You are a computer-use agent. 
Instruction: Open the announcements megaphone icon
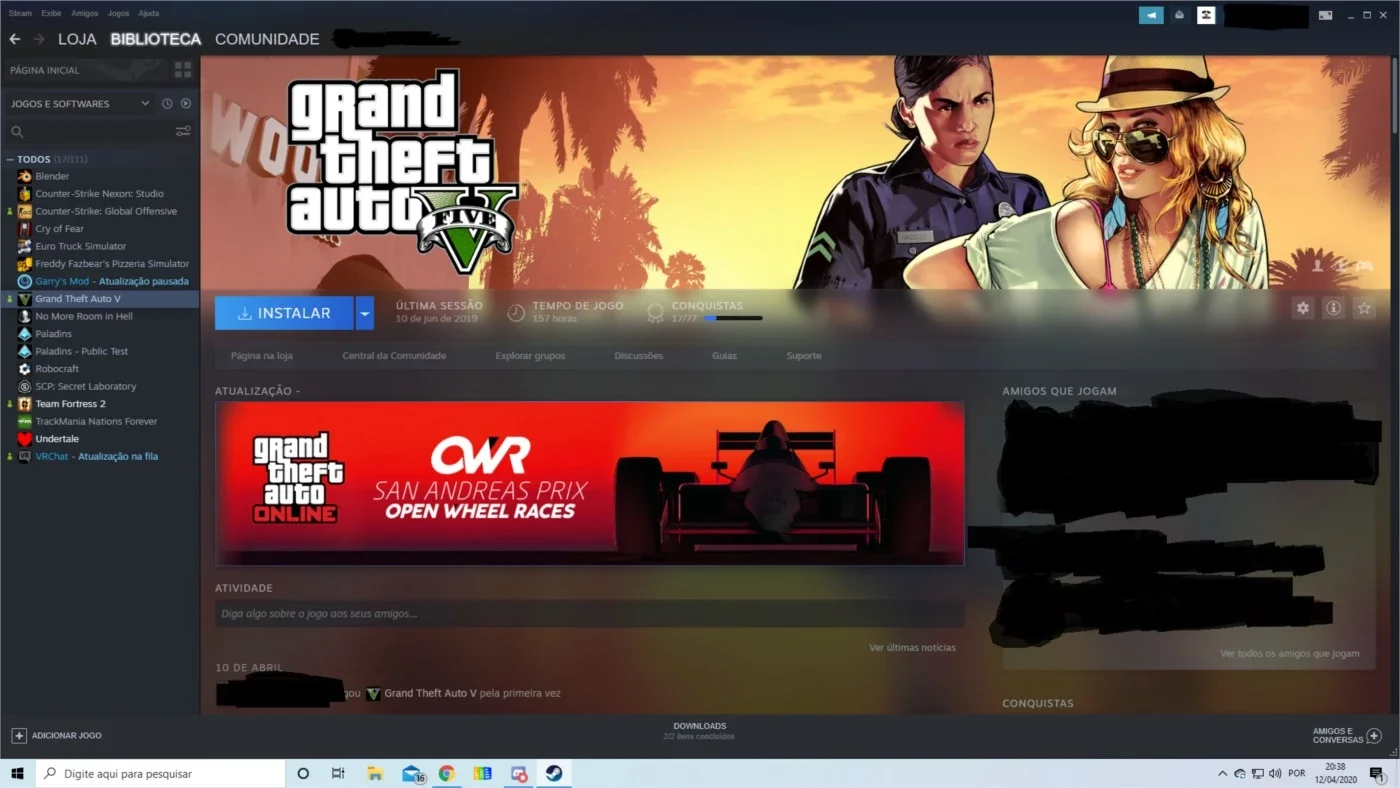point(1151,15)
